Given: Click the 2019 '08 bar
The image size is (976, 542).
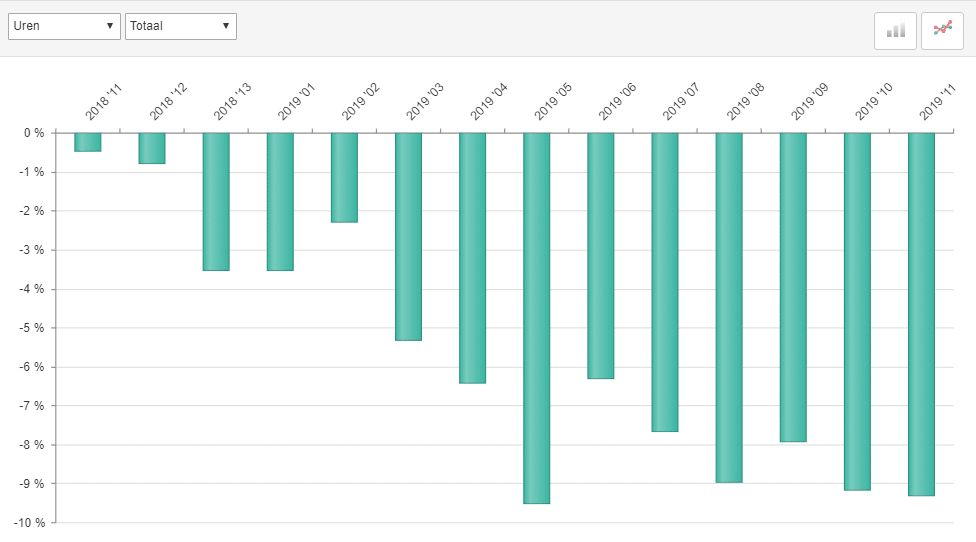Looking at the screenshot, I should [729, 307].
